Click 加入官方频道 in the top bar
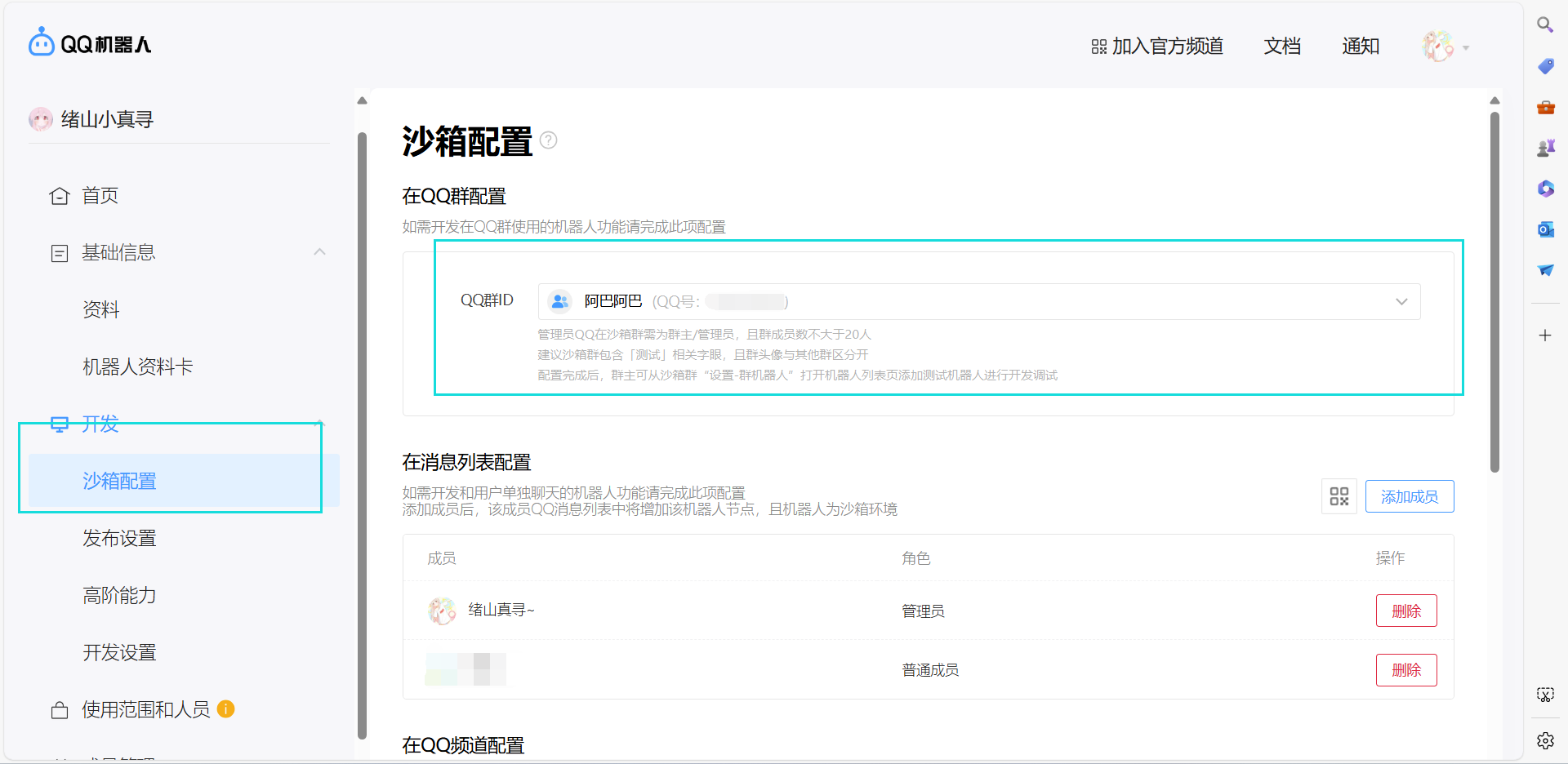1568x764 pixels. pyautogui.click(x=1157, y=47)
